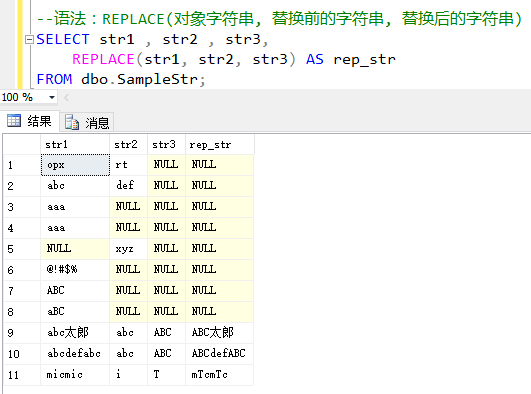Collapse the SELECT statement code block
Image resolution: width=531 pixels, height=394 pixels.
(29, 40)
